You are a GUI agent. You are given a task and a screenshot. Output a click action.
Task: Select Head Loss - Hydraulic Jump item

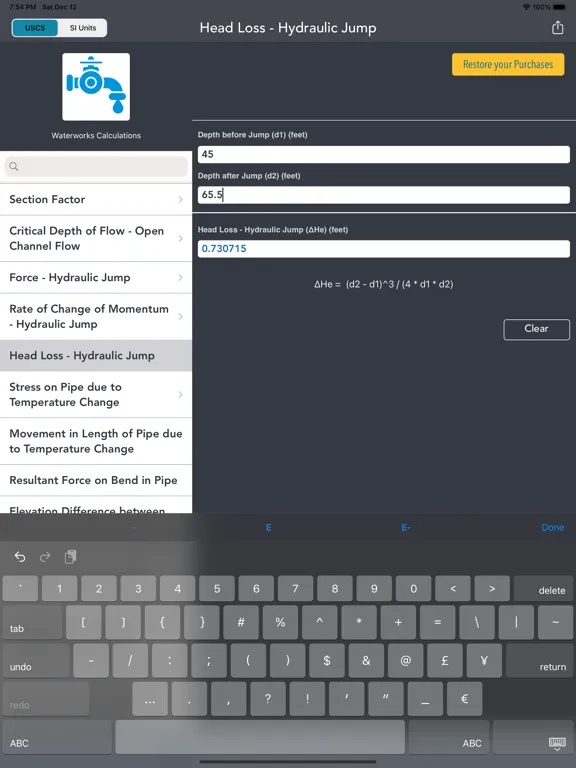[96, 356]
